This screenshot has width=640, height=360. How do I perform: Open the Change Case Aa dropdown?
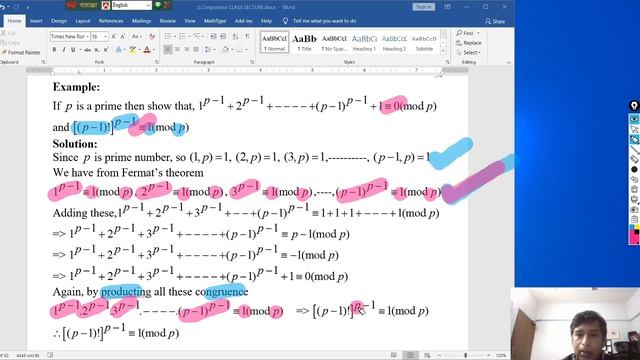coord(137,36)
